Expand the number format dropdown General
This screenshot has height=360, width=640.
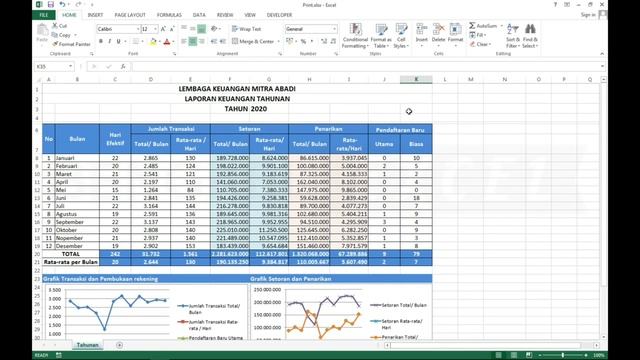(x=334, y=29)
